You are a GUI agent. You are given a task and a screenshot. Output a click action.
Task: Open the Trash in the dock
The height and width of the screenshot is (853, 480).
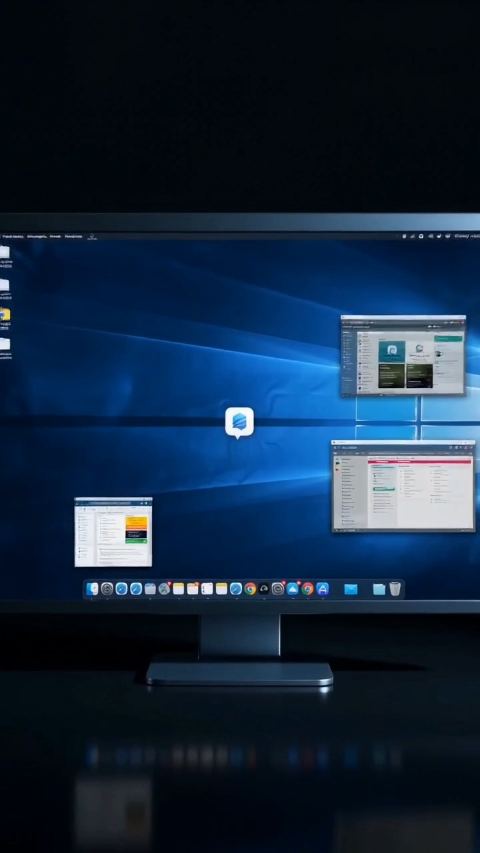point(395,589)
